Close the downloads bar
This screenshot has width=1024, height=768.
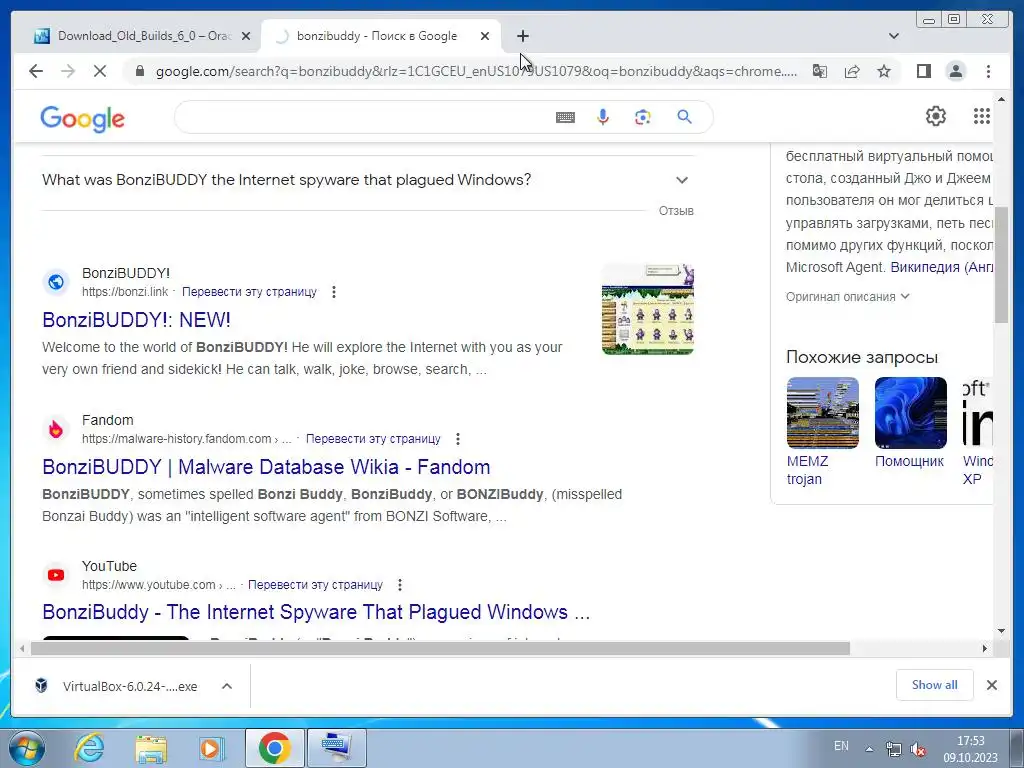[991, 685]
